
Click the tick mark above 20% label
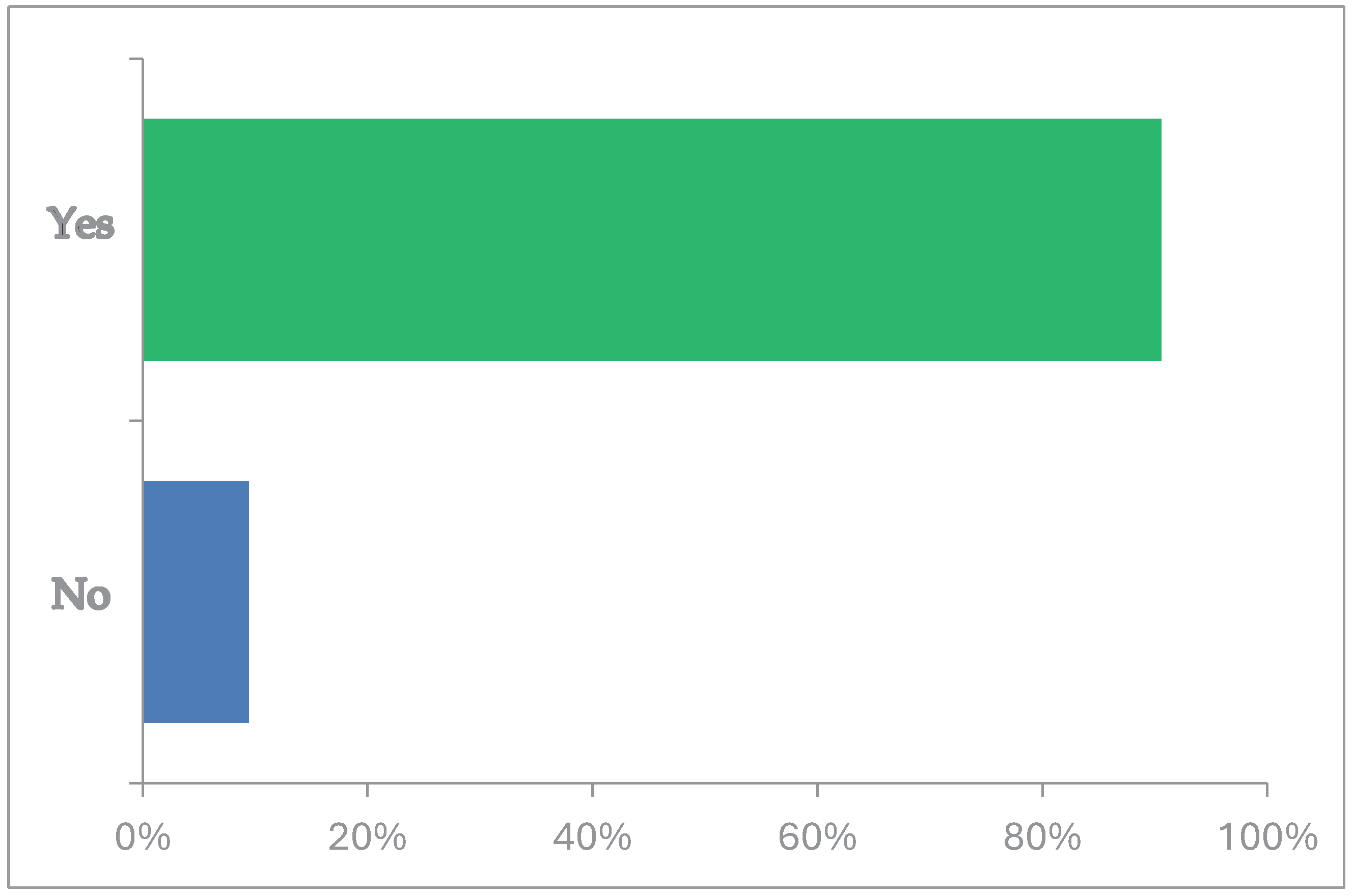[x=368, y=790]
